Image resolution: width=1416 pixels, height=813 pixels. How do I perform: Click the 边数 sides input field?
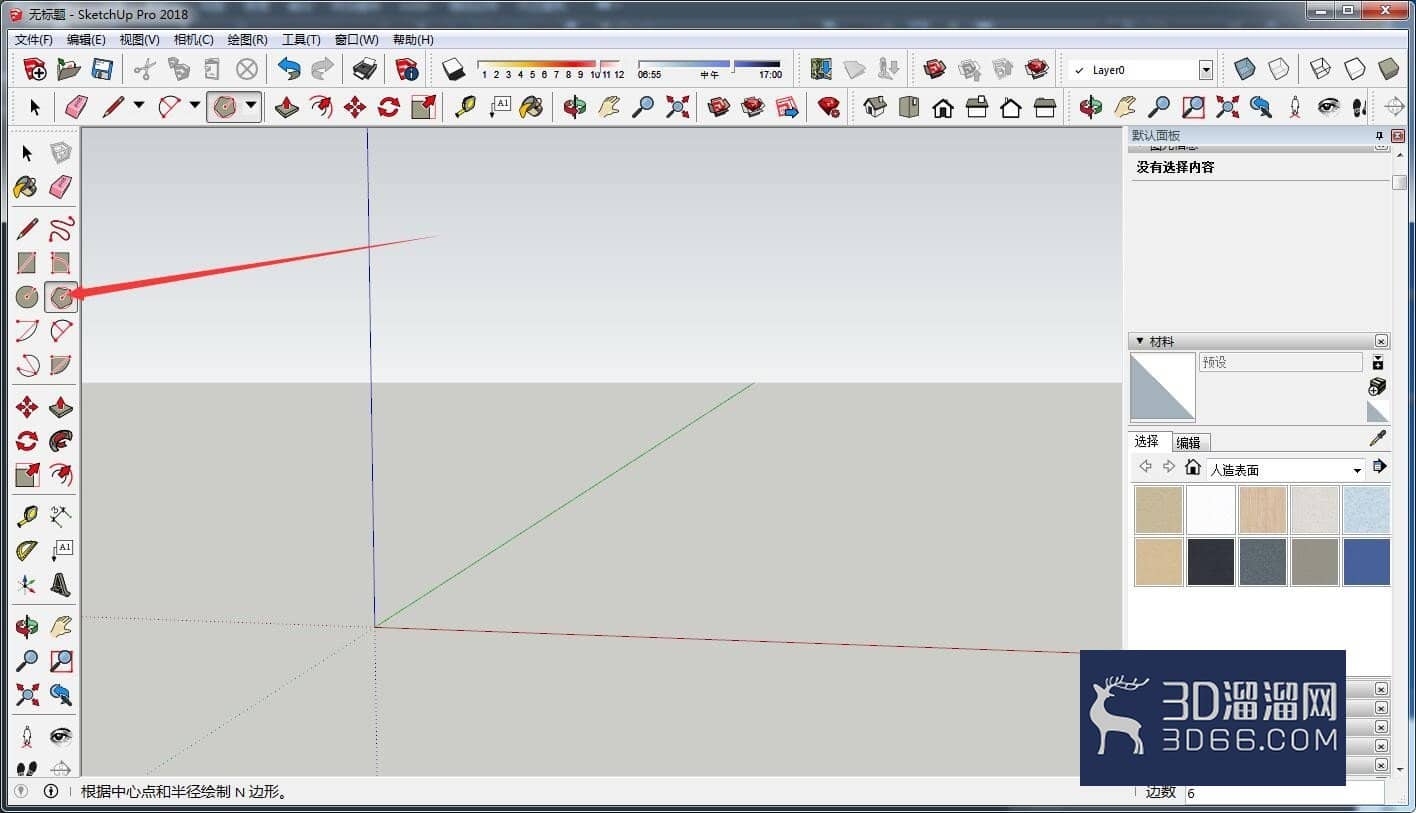point(1285,792)
